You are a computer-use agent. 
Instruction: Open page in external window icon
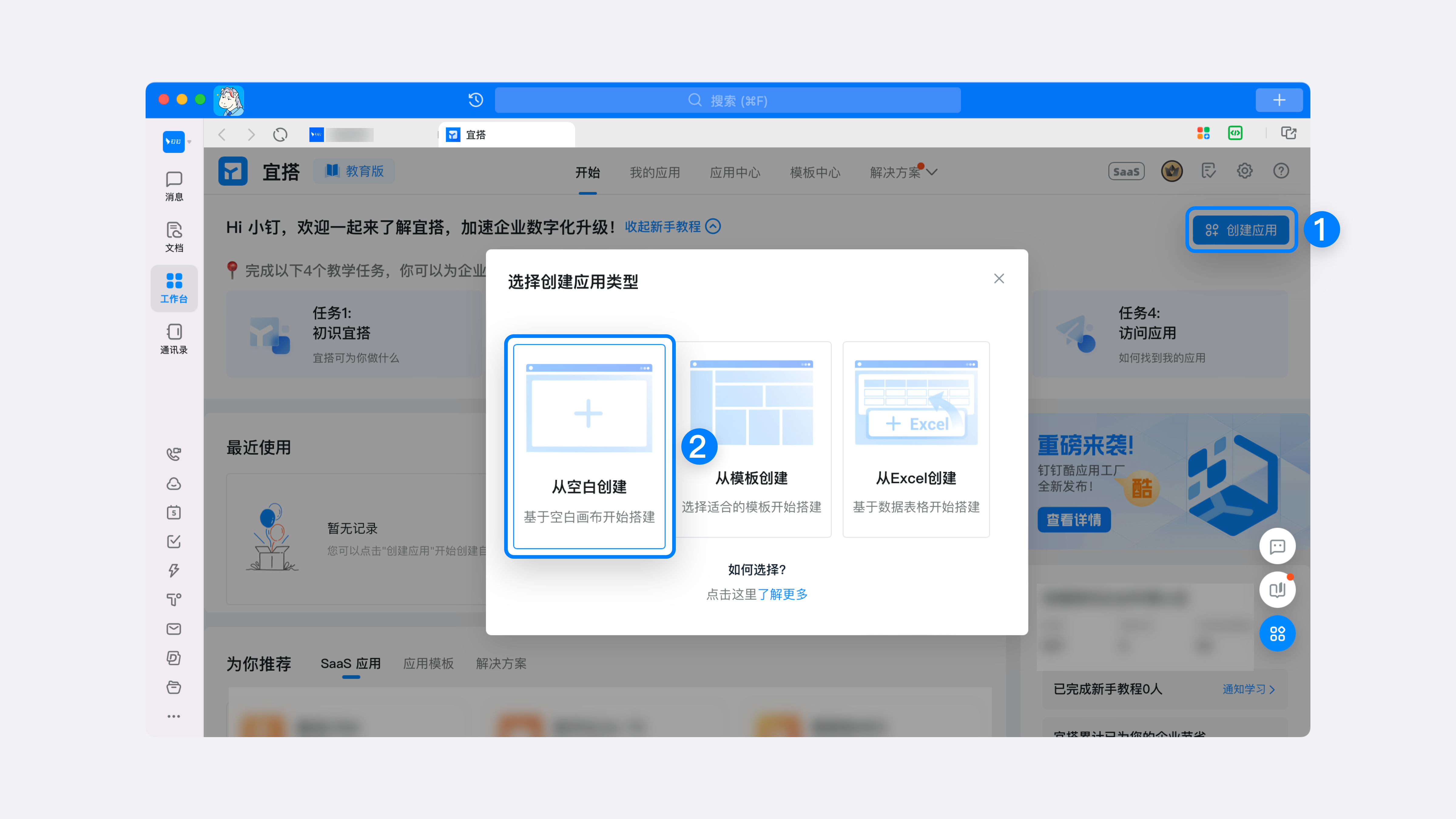pyautogui.click(x=1289, y=133)
